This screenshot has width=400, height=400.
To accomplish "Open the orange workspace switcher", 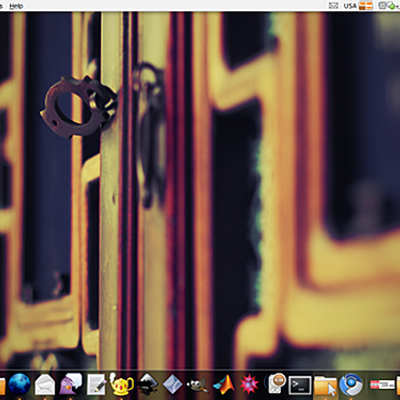I will click(366, 6).
